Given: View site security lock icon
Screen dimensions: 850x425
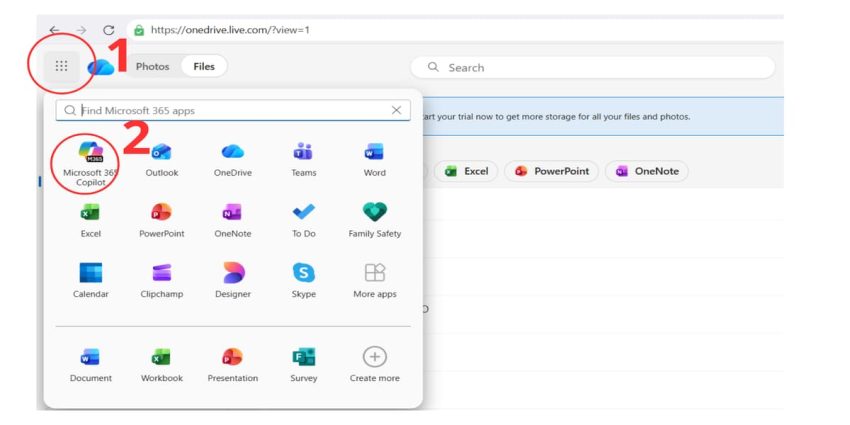Looking at the screenshot, I should click(x=139, y=30).
